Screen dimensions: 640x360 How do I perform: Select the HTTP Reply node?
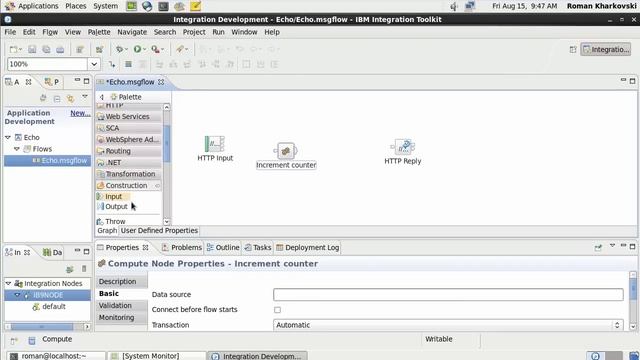(402, 152)
